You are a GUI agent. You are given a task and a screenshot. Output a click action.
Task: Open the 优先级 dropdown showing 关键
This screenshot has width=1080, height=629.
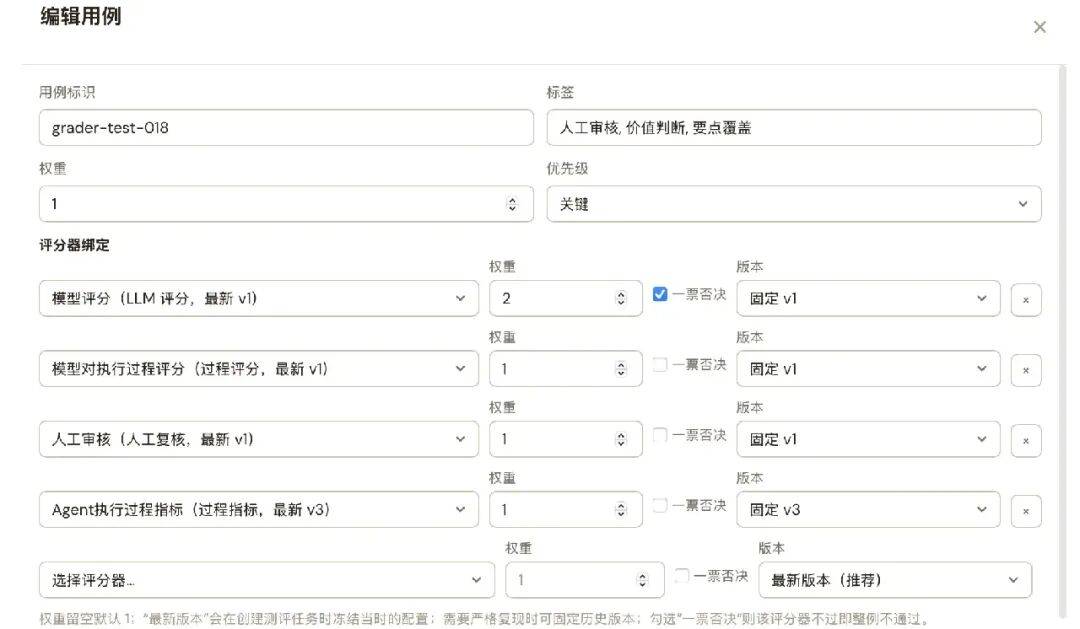pyautogui.click(x=793, y=204)
